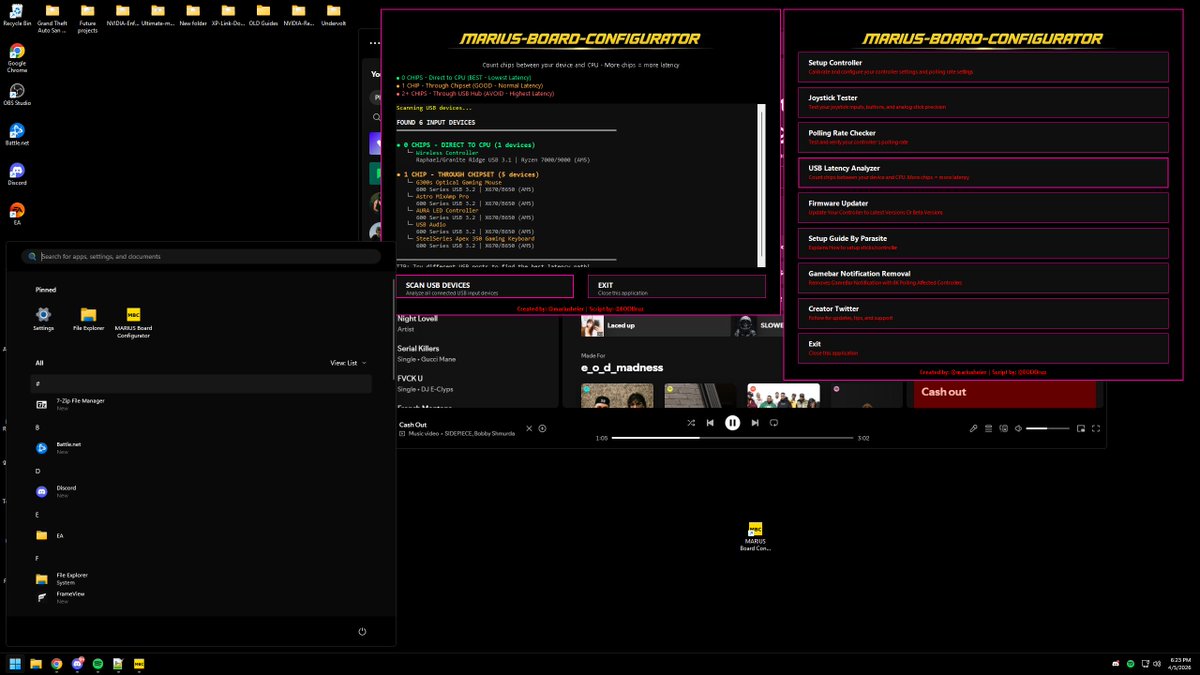
Task: Select Future projects desktop folder
Action: [x=87, y=18]
